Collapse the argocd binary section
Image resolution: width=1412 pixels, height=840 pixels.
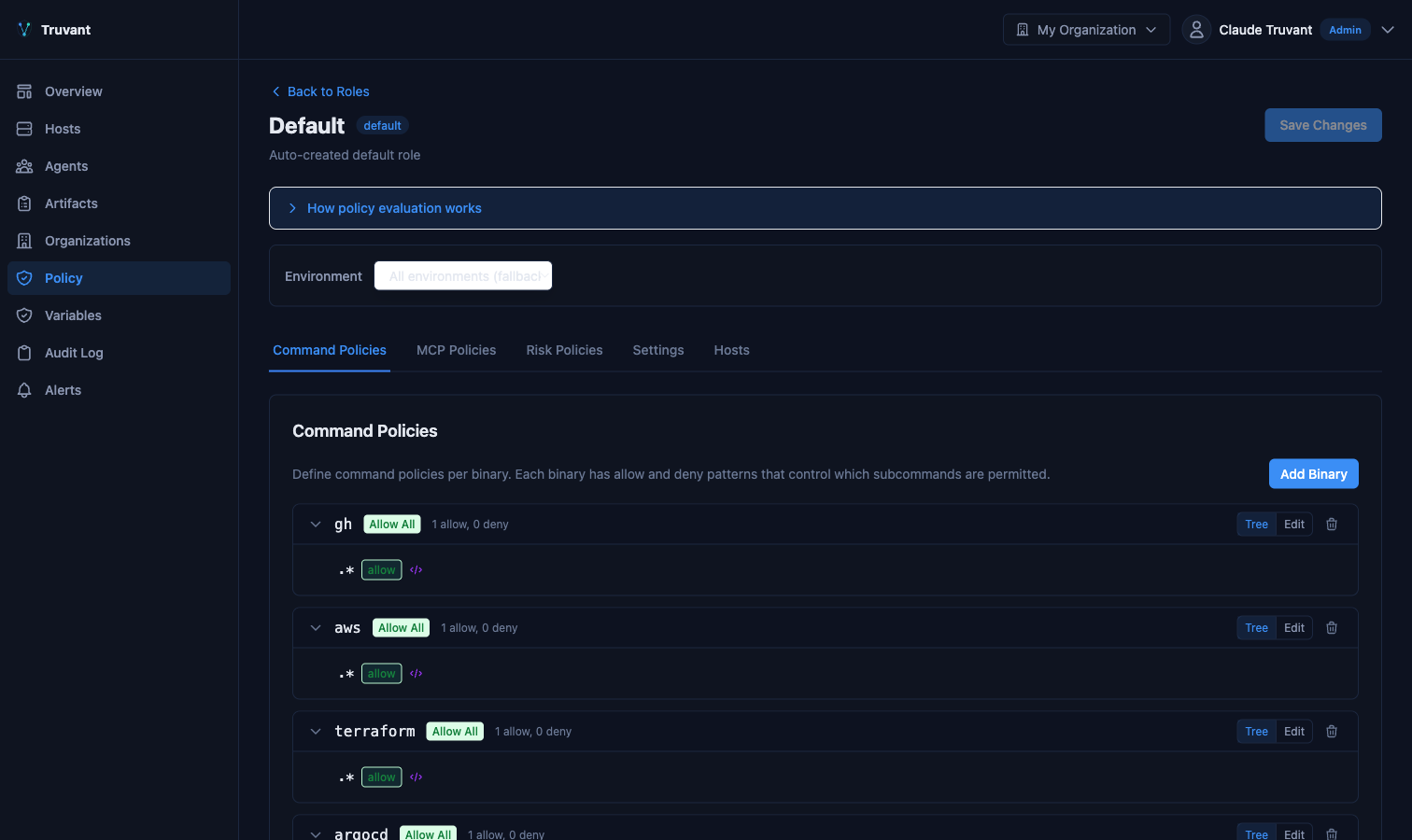click(x=316, y=834)
